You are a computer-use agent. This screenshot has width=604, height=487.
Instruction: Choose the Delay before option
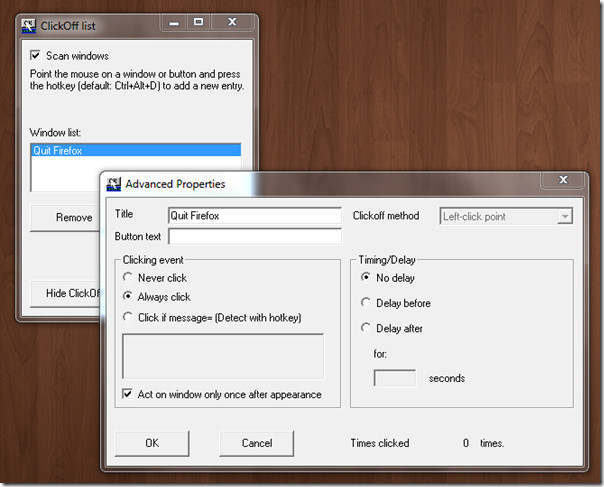pyautogui.click(x=366, y=302)
